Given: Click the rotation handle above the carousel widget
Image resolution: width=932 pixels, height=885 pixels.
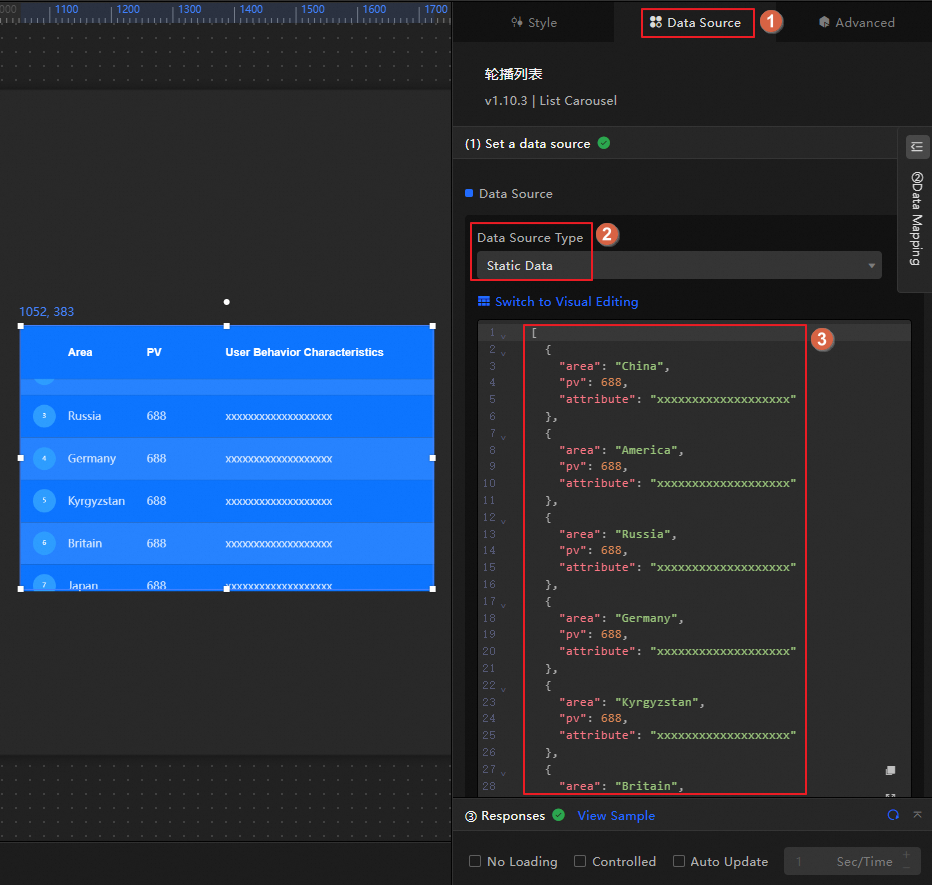Looking at the screenshot, I should point(226,302).
